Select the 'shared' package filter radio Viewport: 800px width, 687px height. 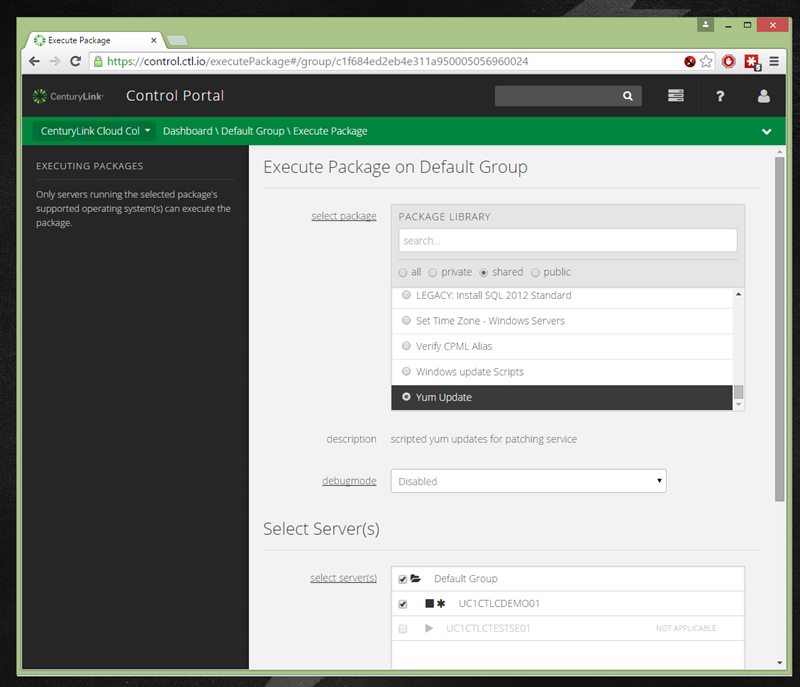[484, 273]
